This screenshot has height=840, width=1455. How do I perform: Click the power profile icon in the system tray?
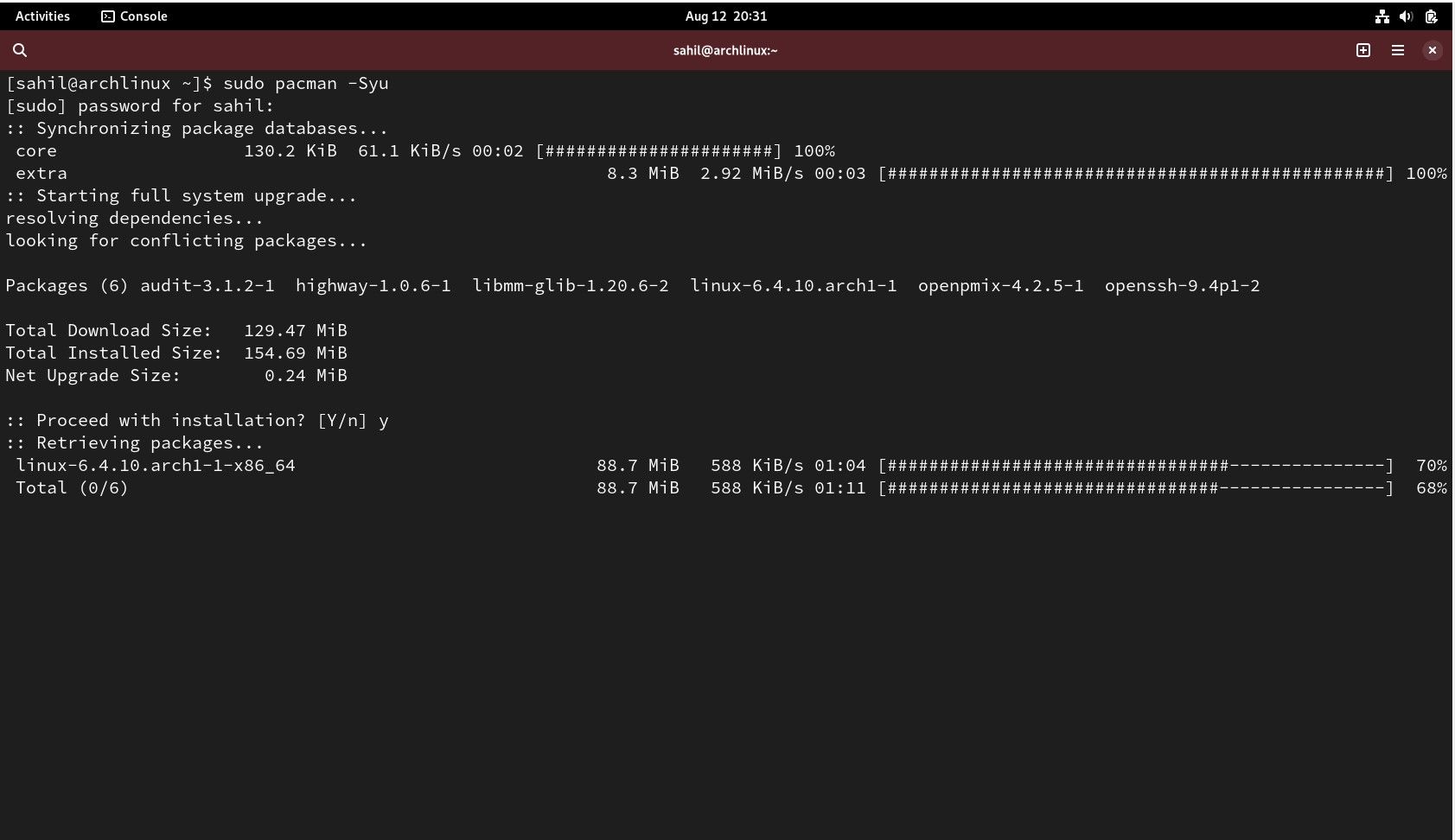[x=1432, y=16]
